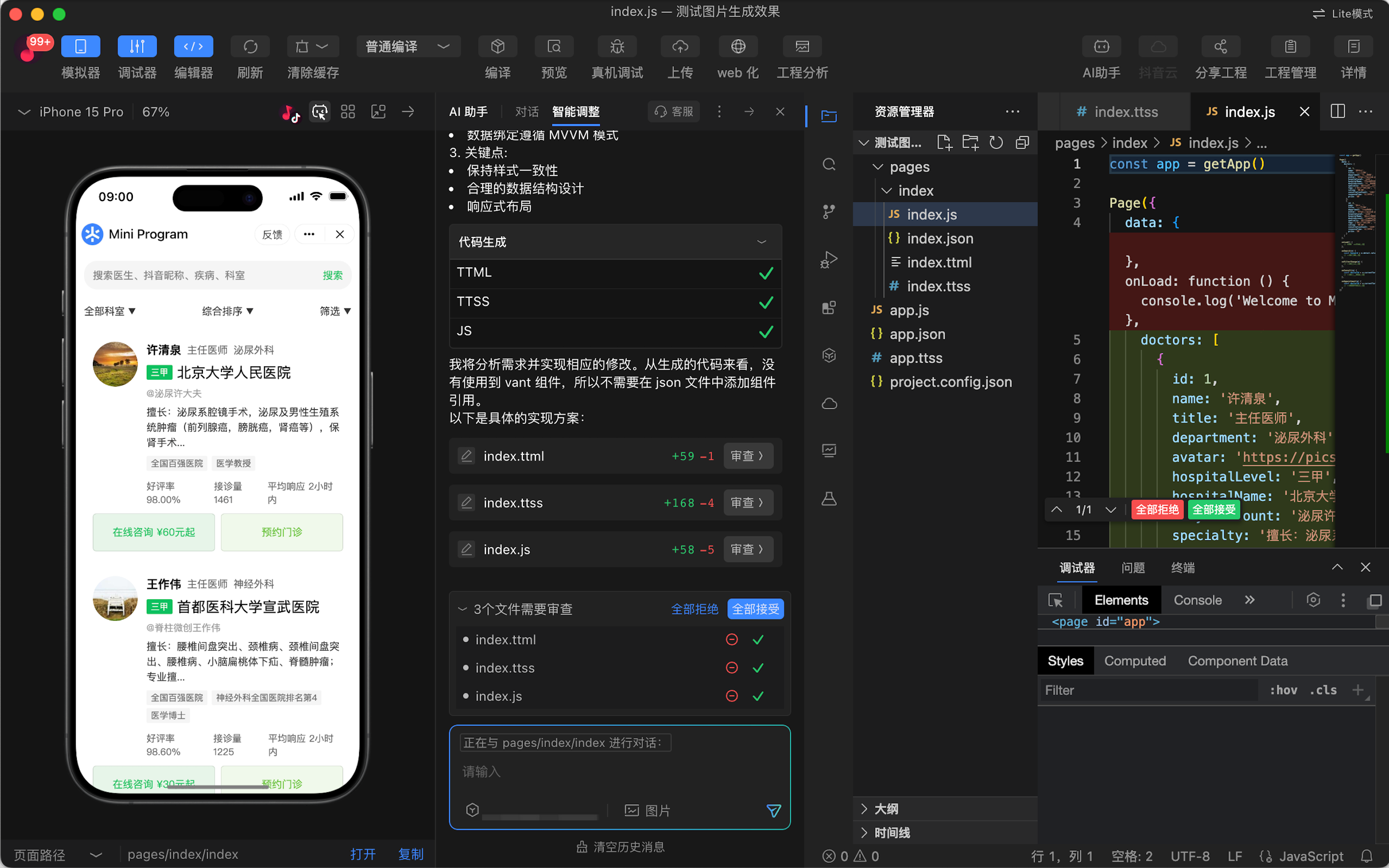The width and height of the screenshot is (1389, 868).
Task: Switch to the 问题 tab
Action: pos(1133,568)
